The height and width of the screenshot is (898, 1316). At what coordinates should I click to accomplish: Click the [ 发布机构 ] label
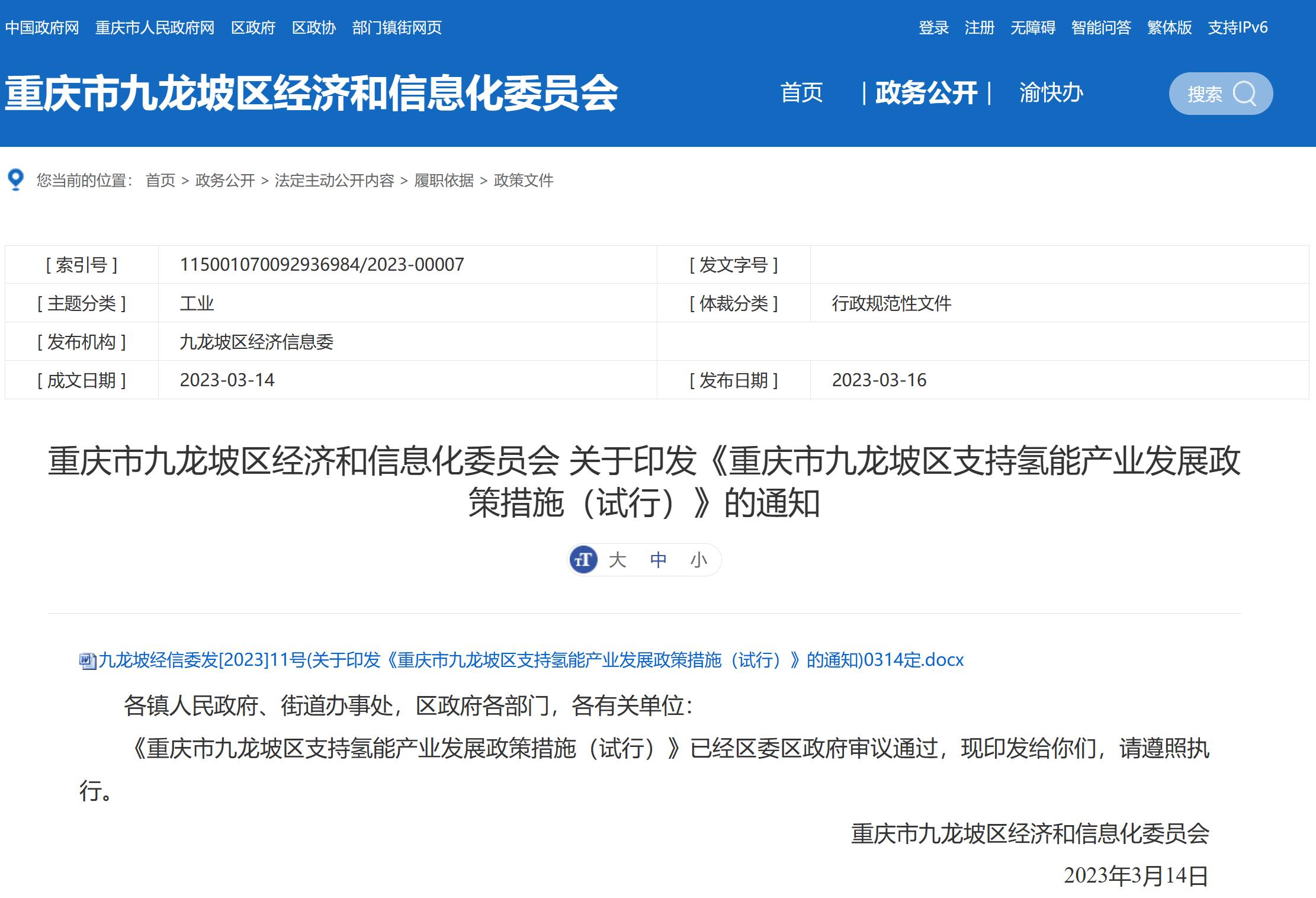click(82, 342)
